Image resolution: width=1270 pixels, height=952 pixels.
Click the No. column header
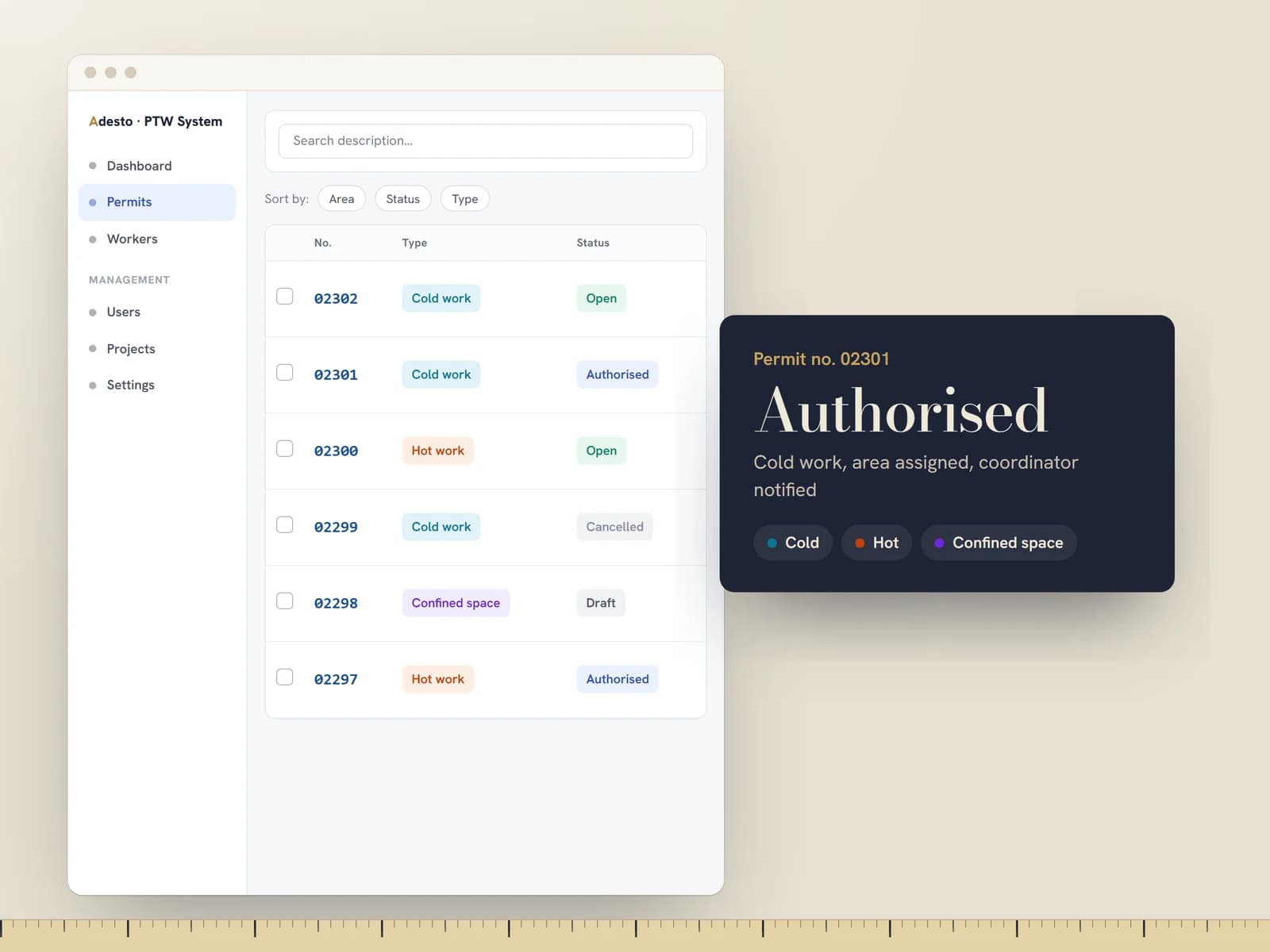pyautogui.click(x=322, y=243)
